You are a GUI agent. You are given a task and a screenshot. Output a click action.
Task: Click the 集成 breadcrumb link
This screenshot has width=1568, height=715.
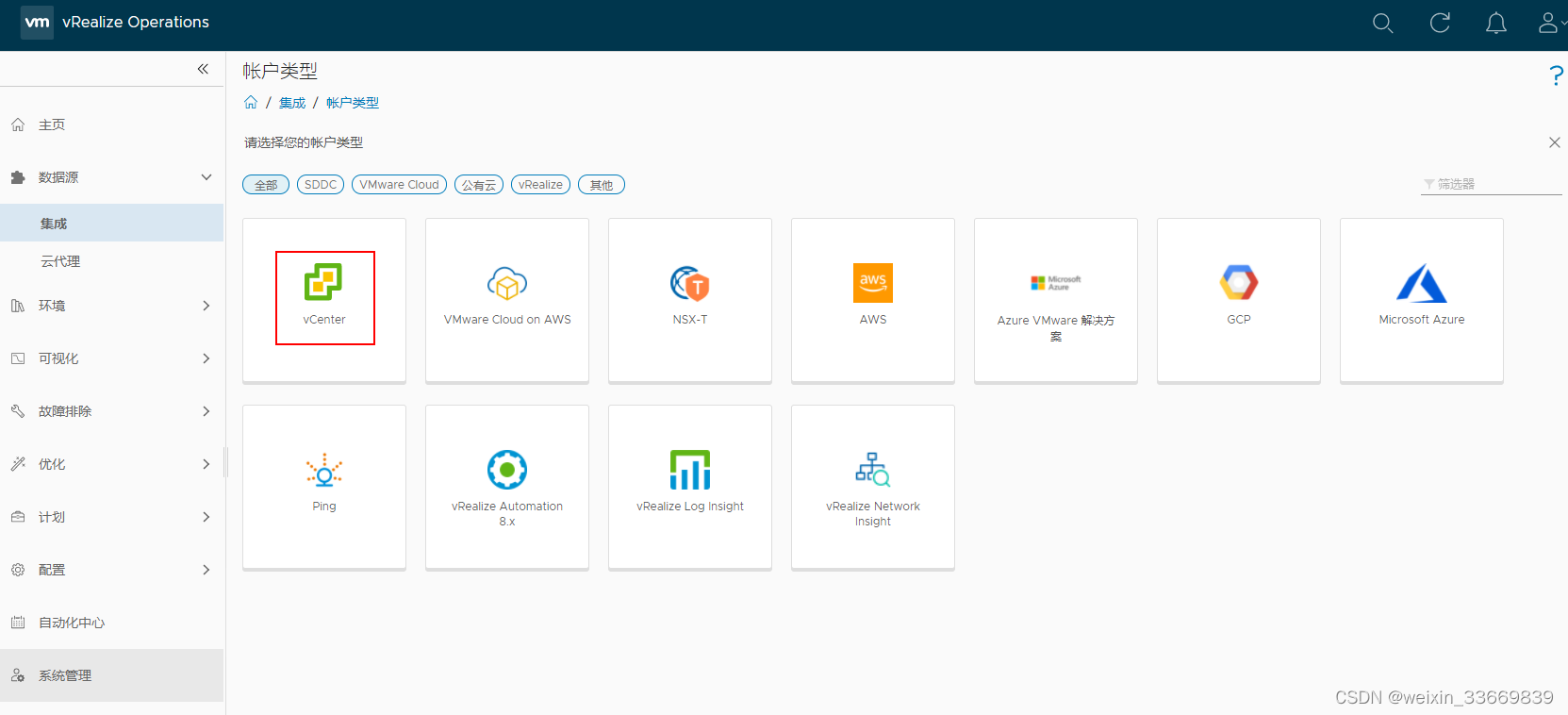coord(292,103)
